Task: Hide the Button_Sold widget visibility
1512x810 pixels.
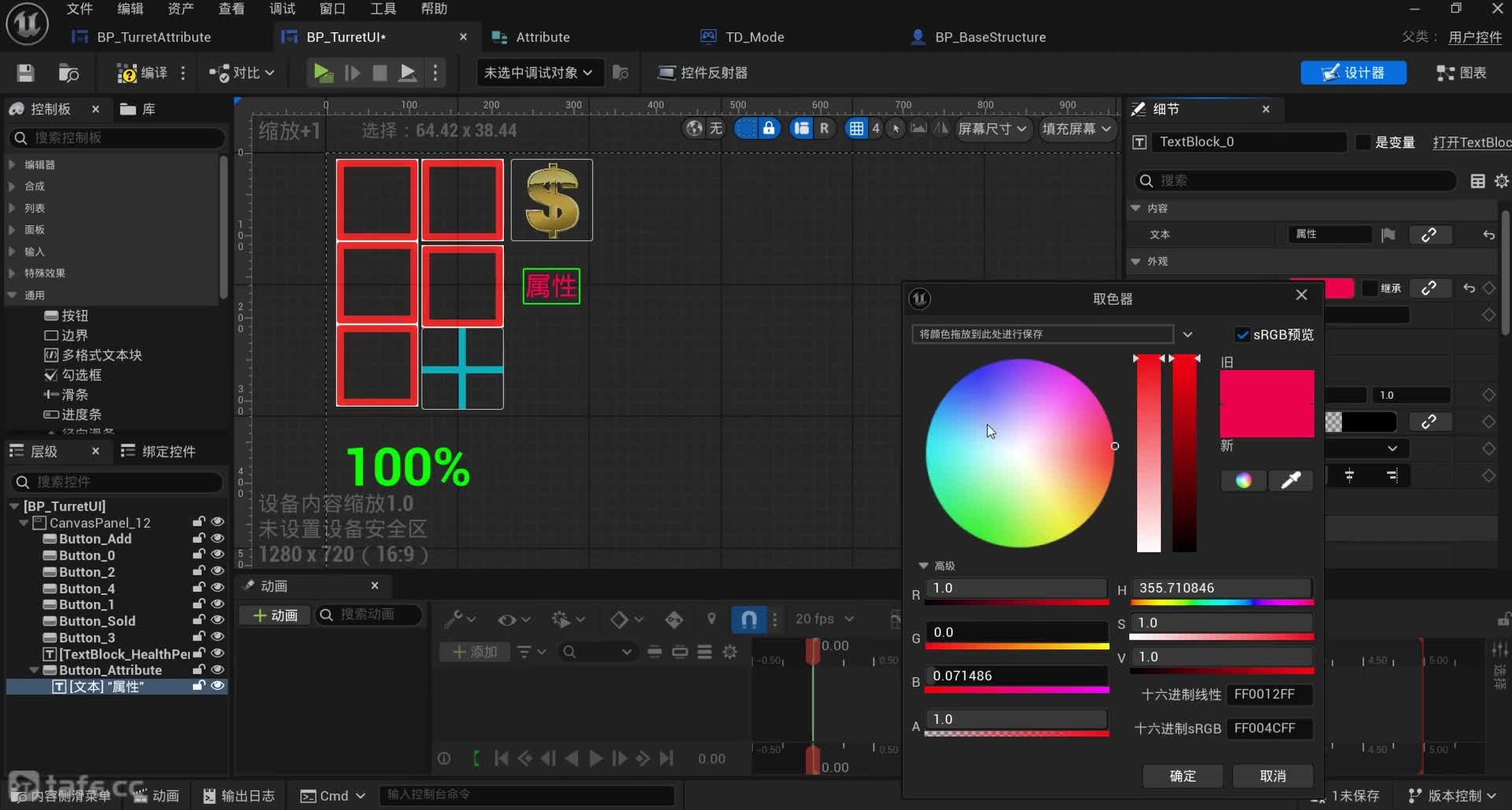Action: click(x=217, y=620)
